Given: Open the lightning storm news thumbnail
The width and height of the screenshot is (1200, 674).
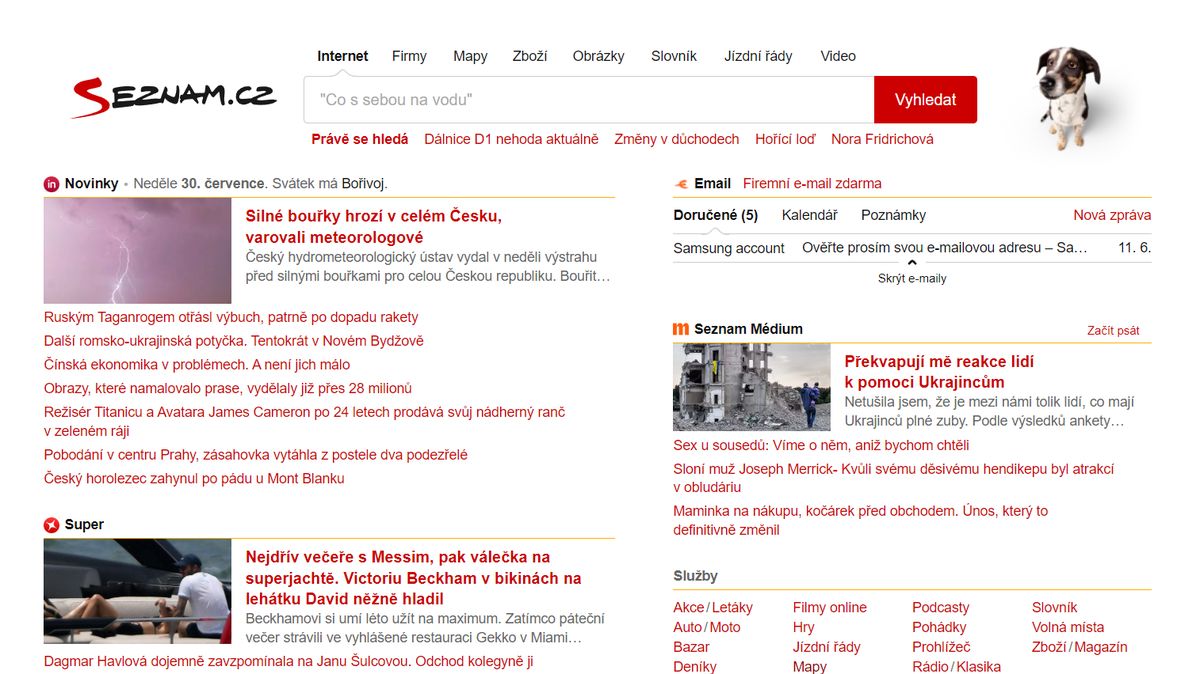Looking at the screenshot, I should (138, 251).
